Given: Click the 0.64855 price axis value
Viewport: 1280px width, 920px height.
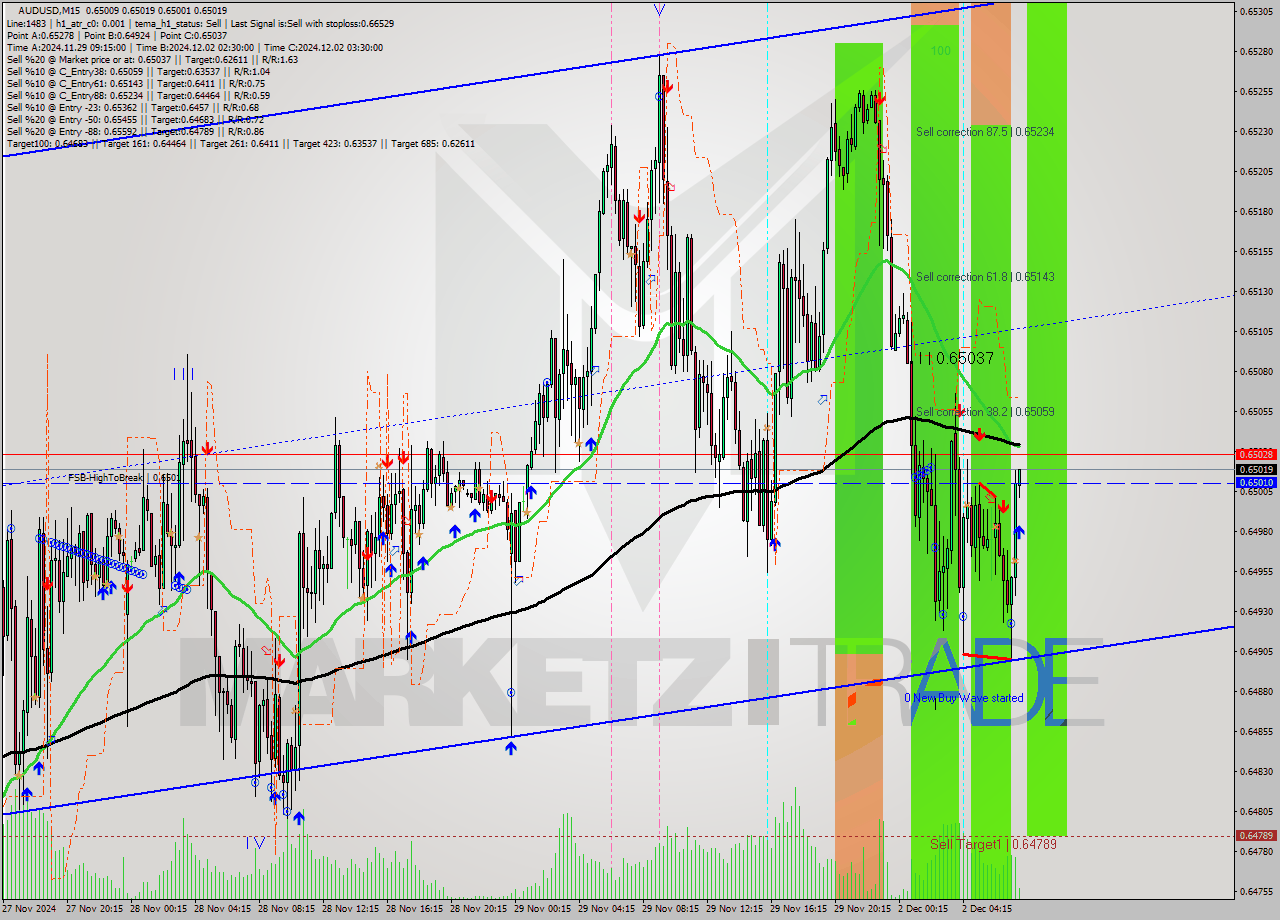Looking at the screenshot, I should [1256, 731].
